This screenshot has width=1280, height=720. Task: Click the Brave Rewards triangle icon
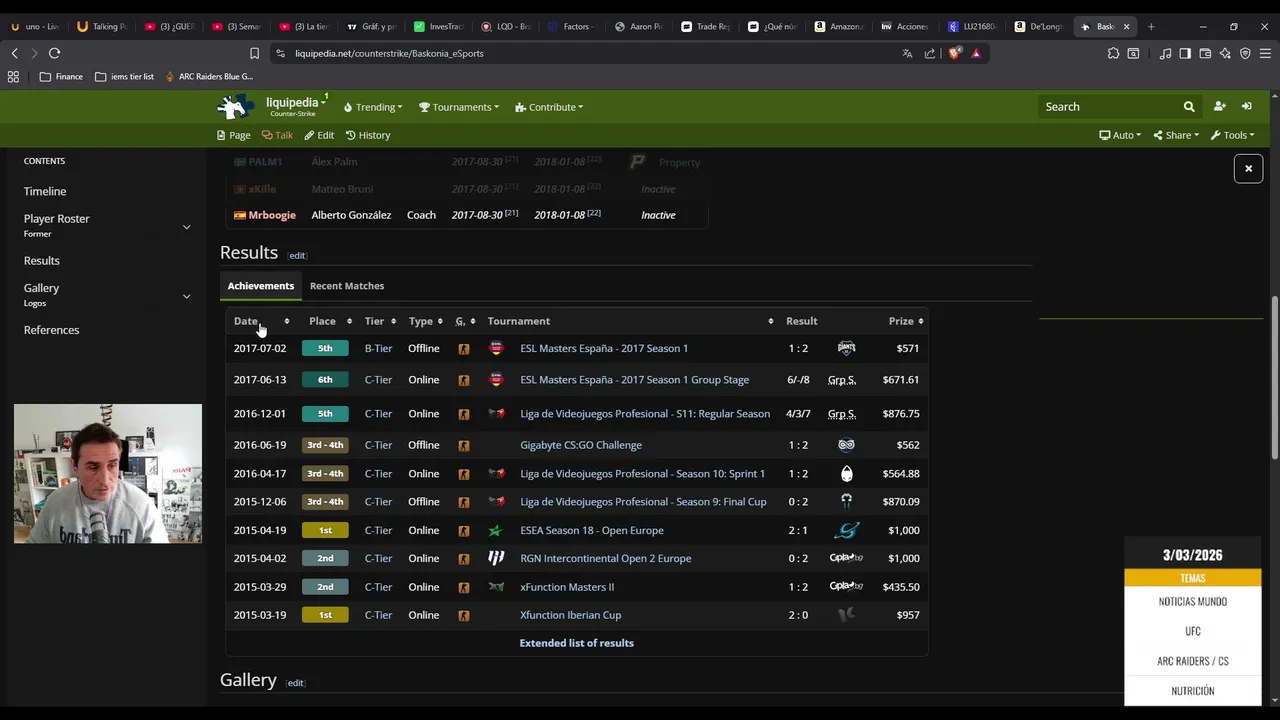(x=976, y=53)
